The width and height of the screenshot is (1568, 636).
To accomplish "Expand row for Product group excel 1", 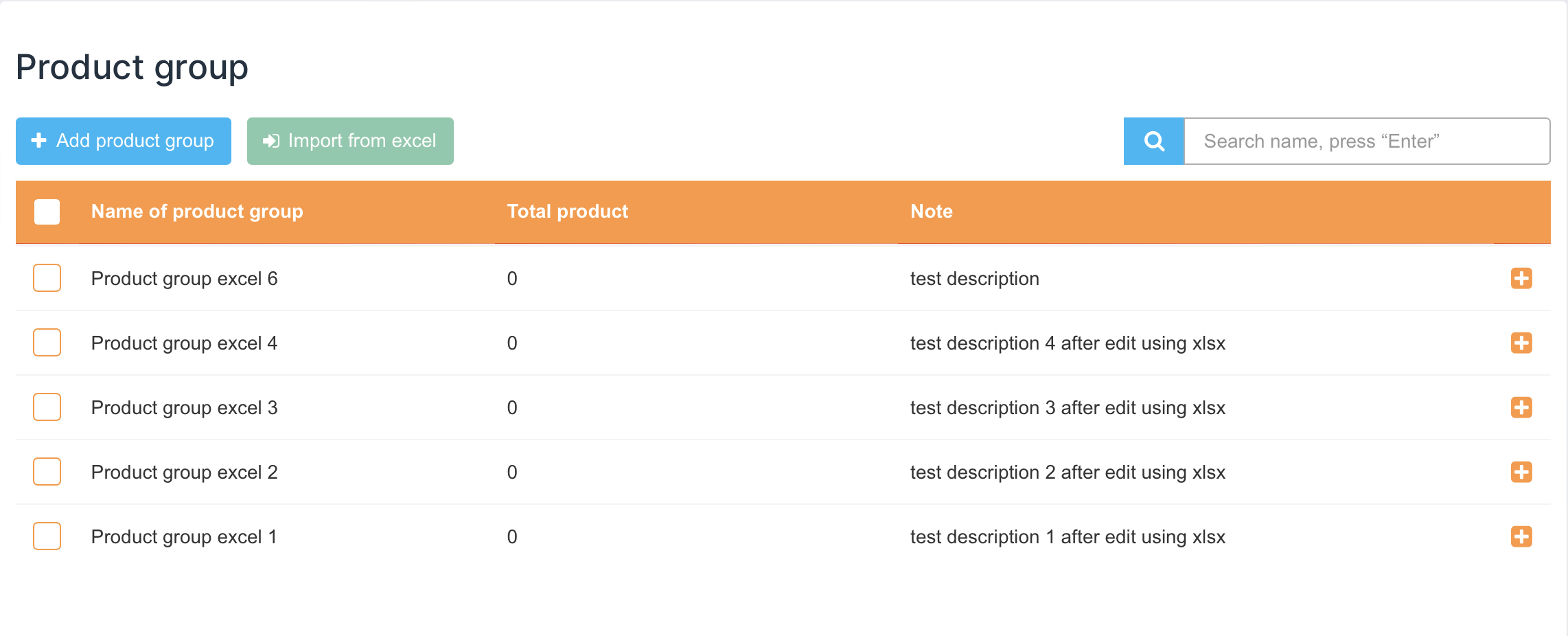I will 1521,536.
